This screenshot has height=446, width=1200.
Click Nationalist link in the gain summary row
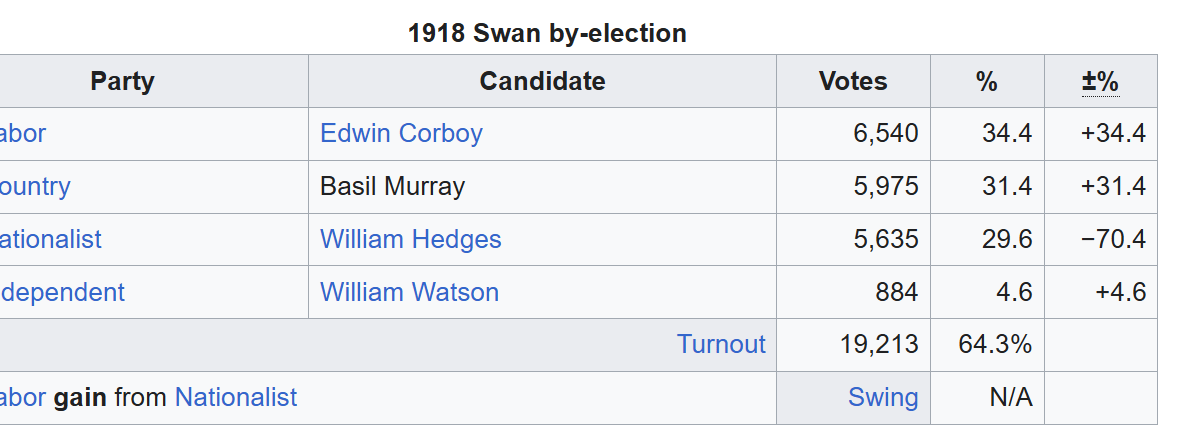236,398
